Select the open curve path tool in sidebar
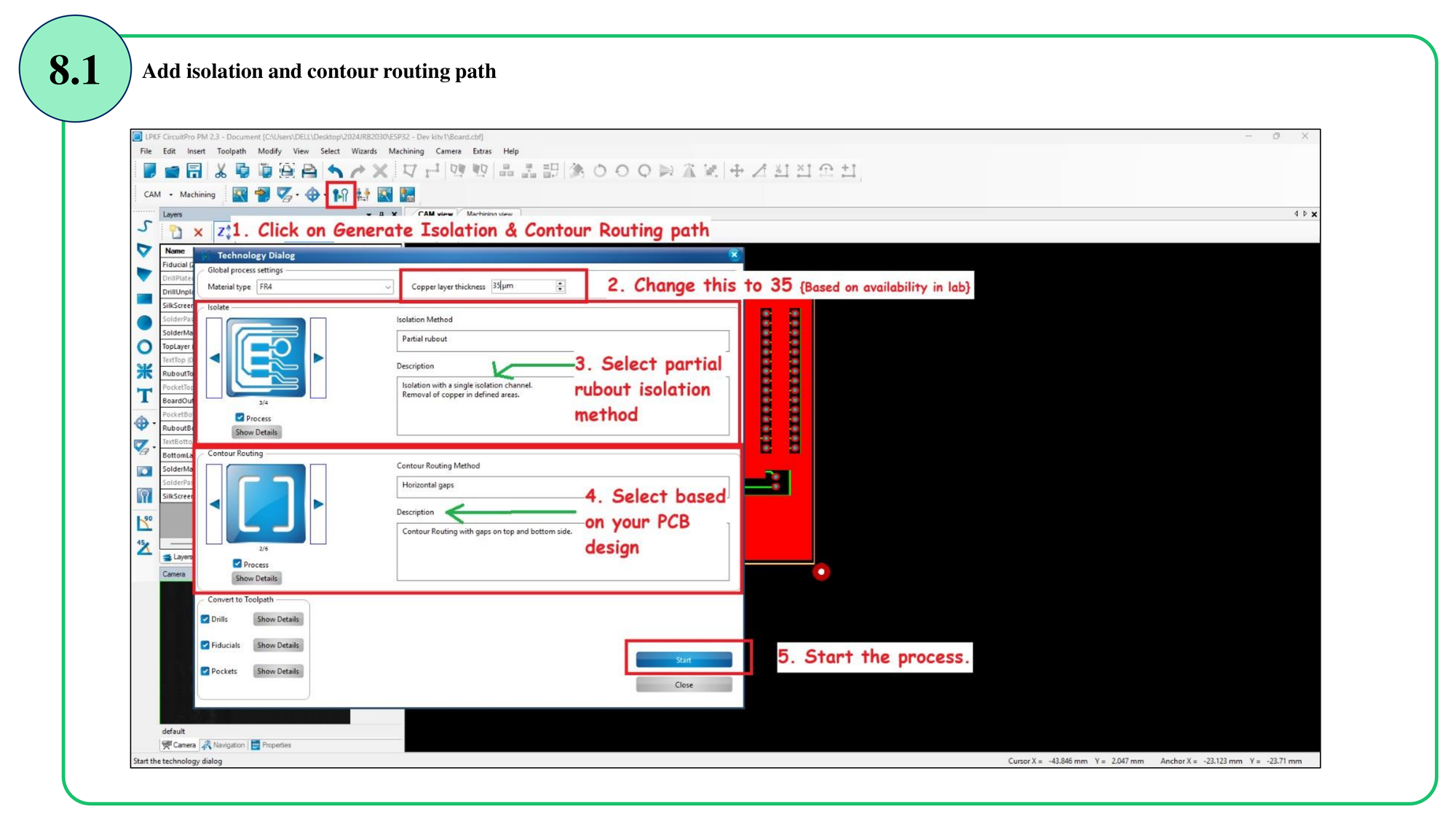Screen dimensions: 1456x819 click(x=145, y=226)
